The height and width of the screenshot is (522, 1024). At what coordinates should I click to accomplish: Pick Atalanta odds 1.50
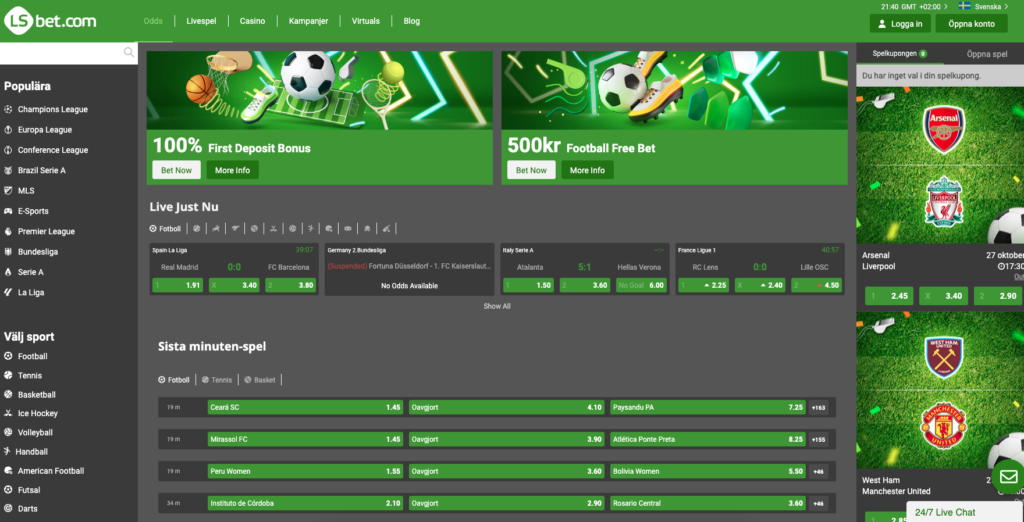pyautogui.click(x=528, y=285)
